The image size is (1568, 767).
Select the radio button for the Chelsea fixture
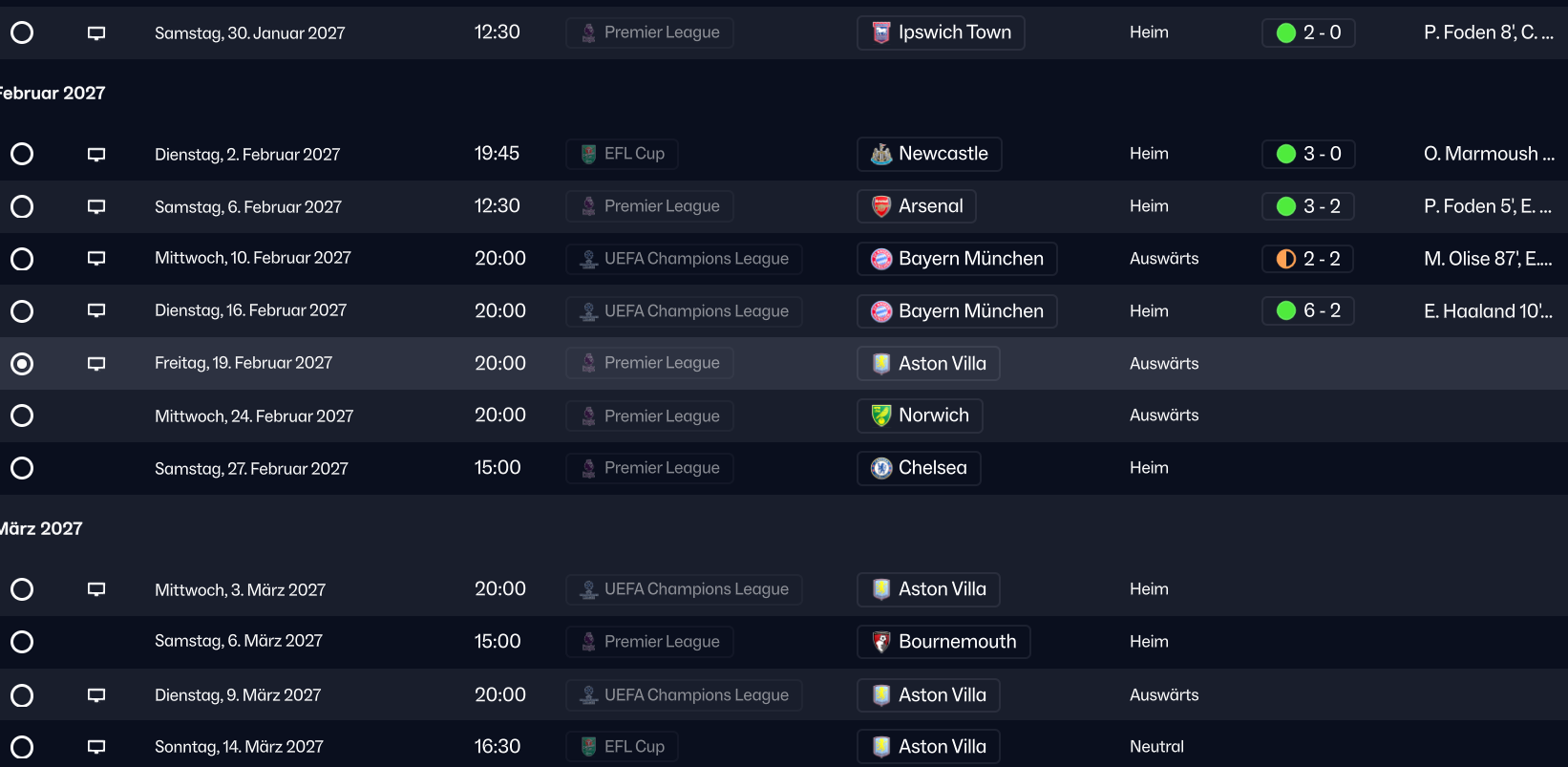(22, 468)
